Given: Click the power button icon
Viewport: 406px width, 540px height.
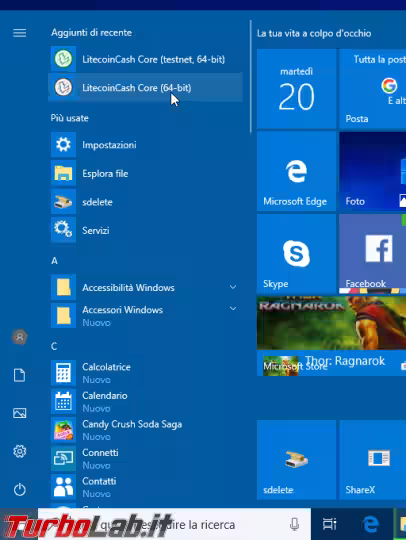Looking at the screenshot, I should (x=20, y=489).
